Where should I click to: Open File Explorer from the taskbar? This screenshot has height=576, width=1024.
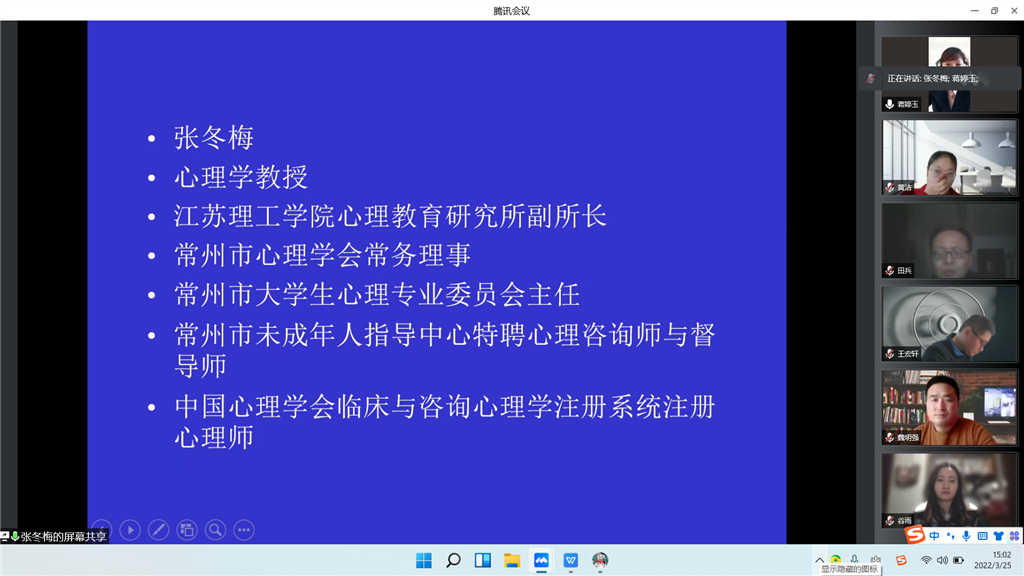[x=512, y=560]
